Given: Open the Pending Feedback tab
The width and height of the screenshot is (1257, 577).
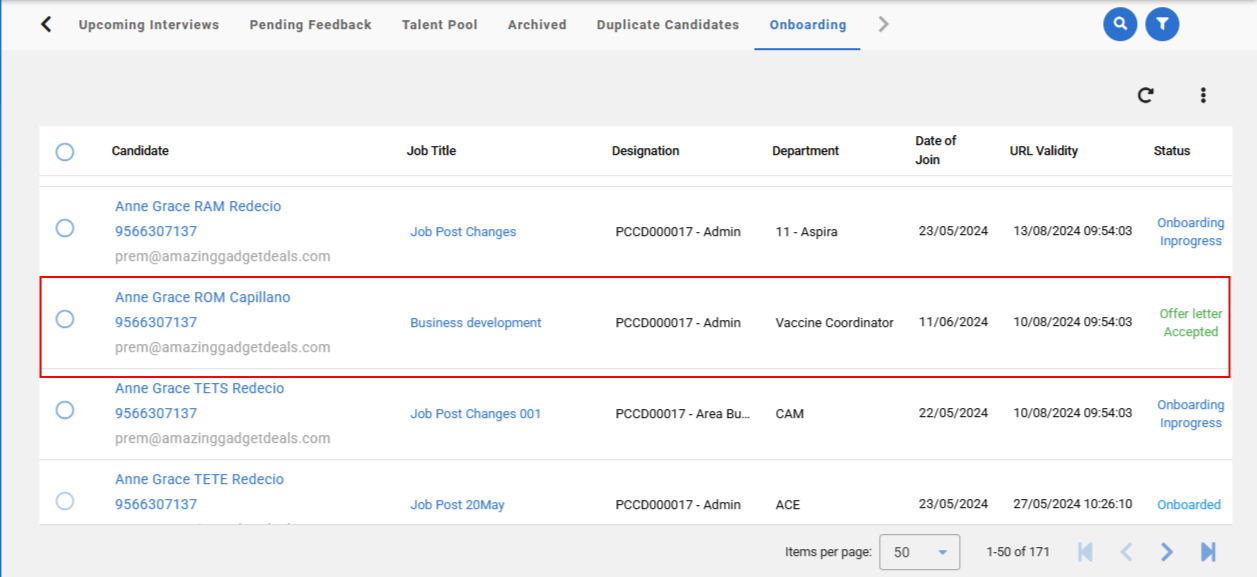Looking at the screenshot, I should [310, 25].
